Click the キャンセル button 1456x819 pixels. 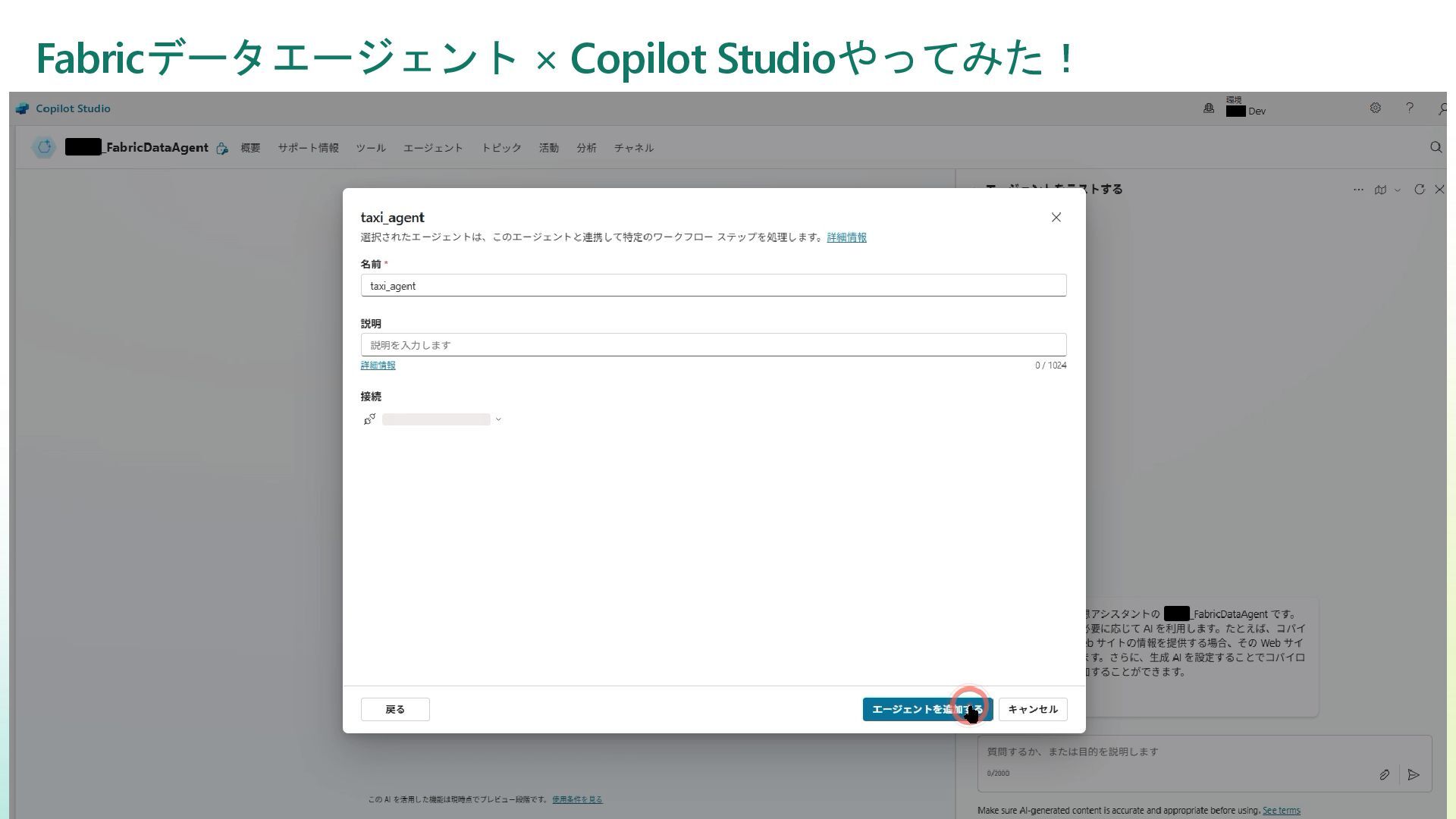click(x=1033, y=710)
